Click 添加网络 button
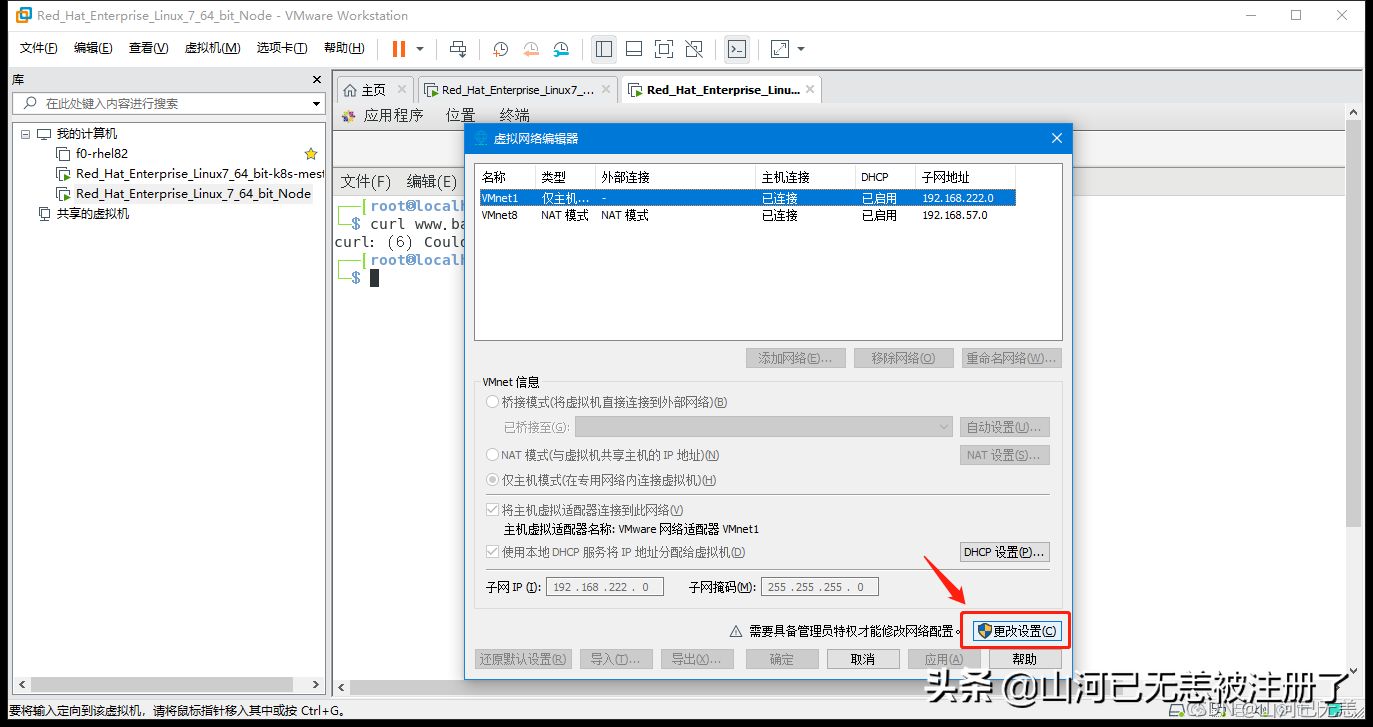The width and height of the screenshot is (1373, 727). click(x=796, y=358)
